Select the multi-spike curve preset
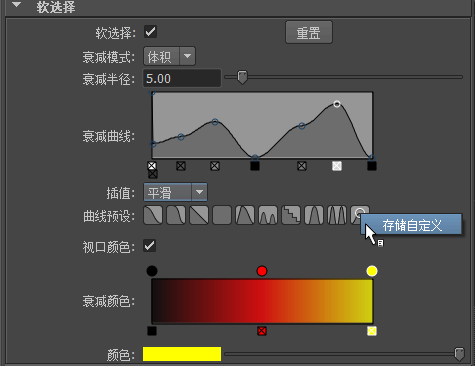Screen dimensions: 475x366 pos(337,215)
